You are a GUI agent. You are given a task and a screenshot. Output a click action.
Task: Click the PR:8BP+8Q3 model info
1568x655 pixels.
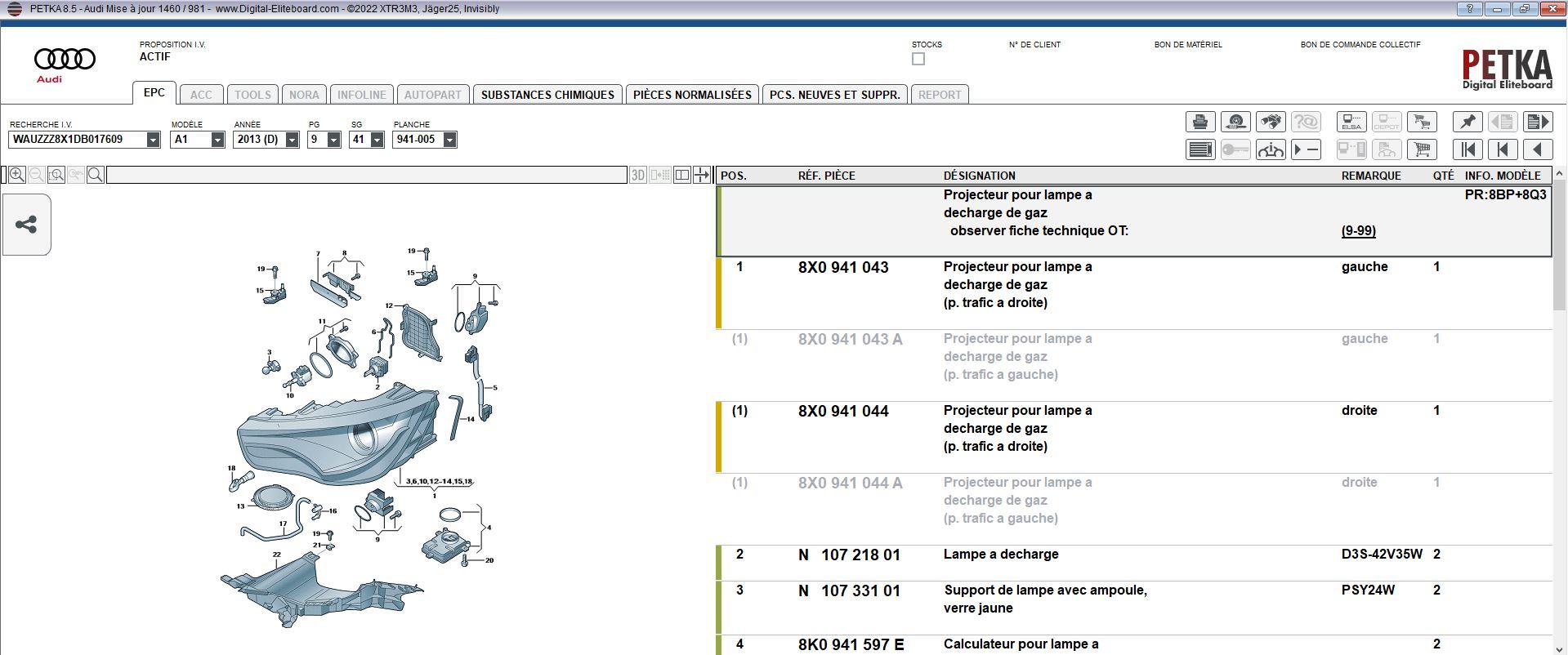[1505, 195]
